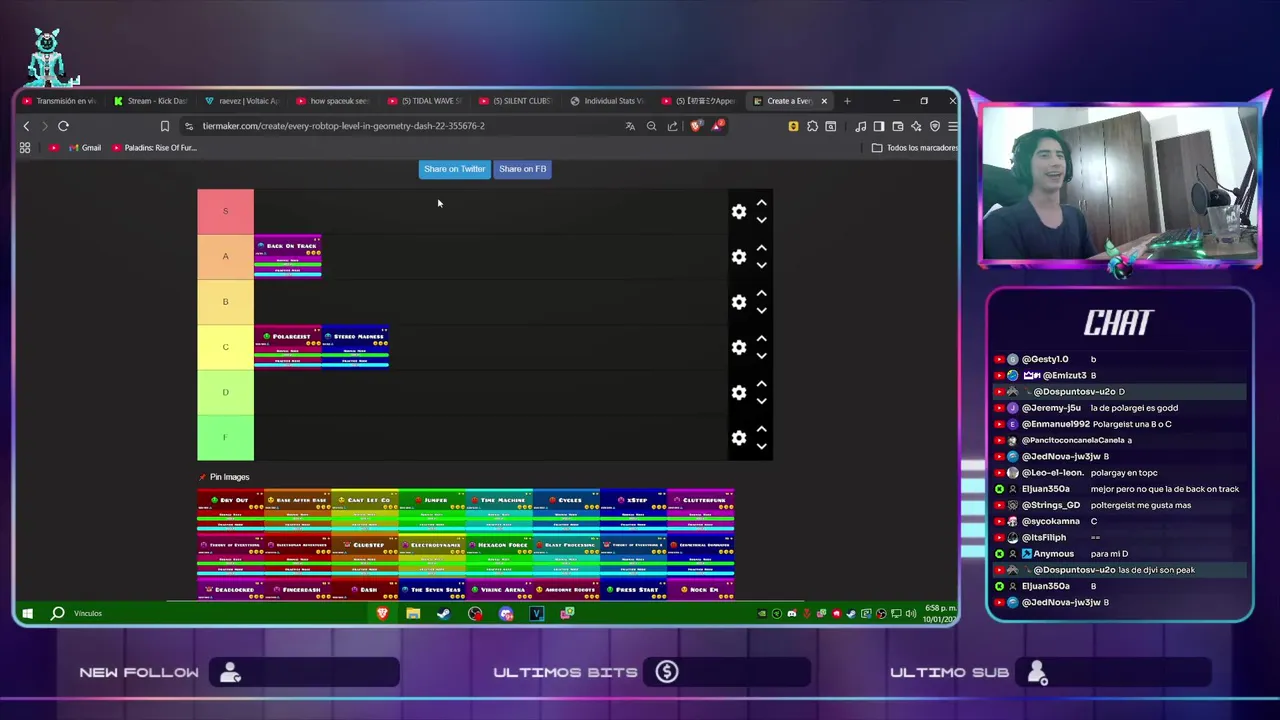Go back to previous page
This screenshot has height=720, width=1280.
26,126
